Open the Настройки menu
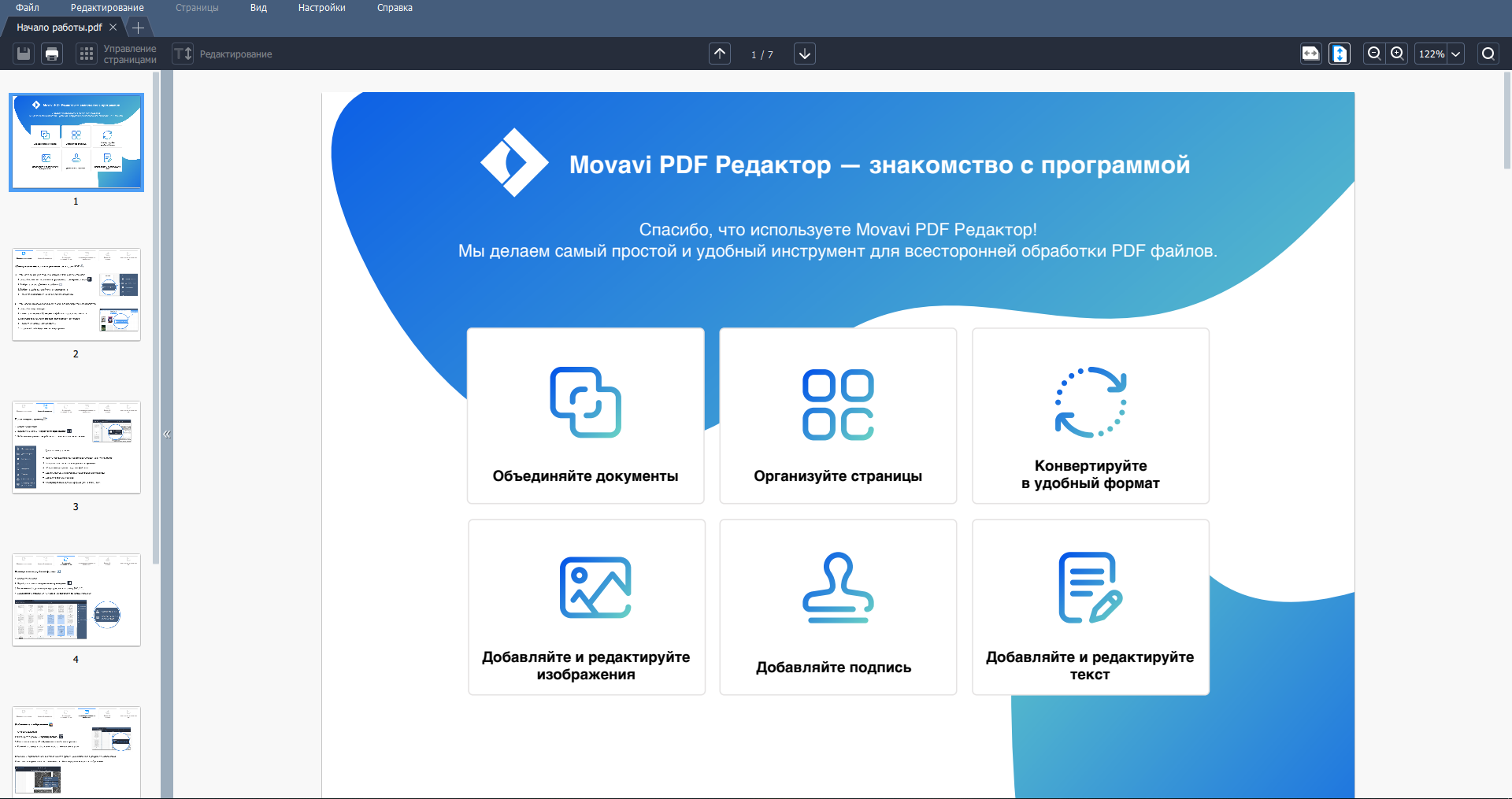Image resolution: width=1512 pixels, height=799 pixels. tap(321, 8)
